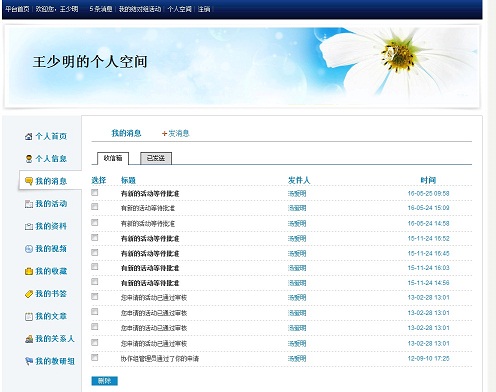
Task: Tick checkbox for message dated 16-05-25 09:58
Action: [x=95, y=193]
